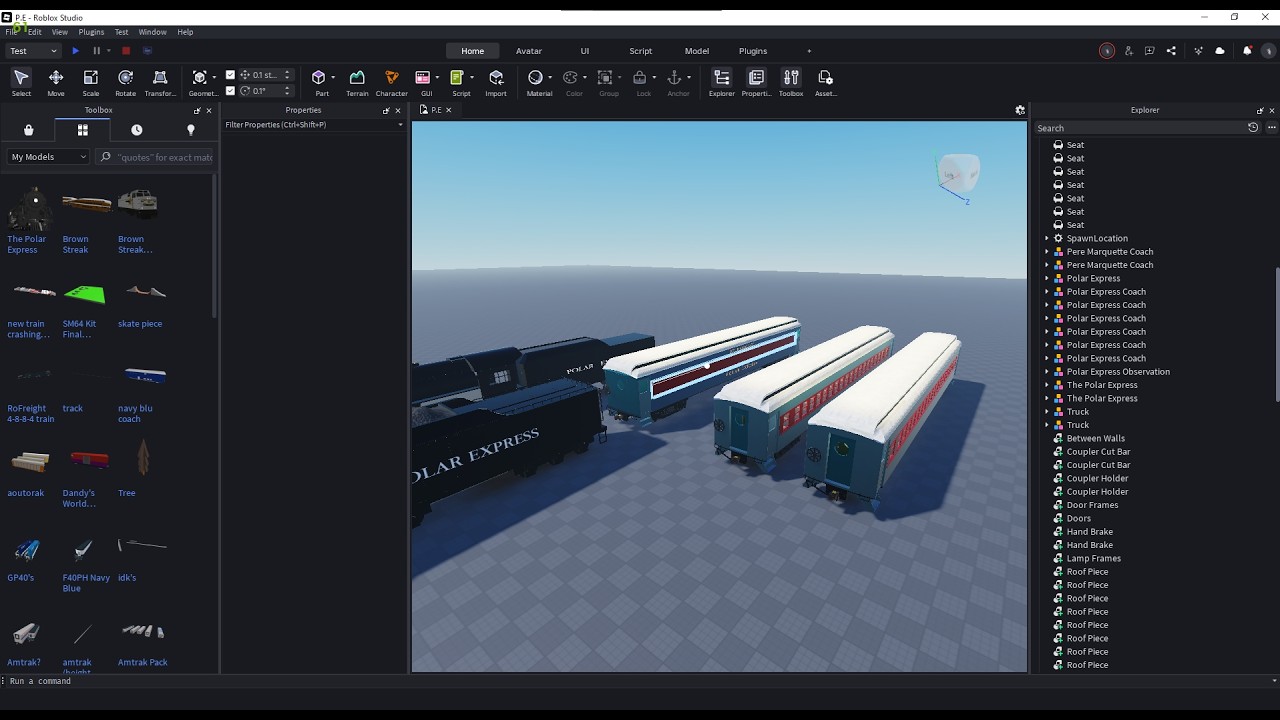Open the Edit menu

(x=35, y=32)
